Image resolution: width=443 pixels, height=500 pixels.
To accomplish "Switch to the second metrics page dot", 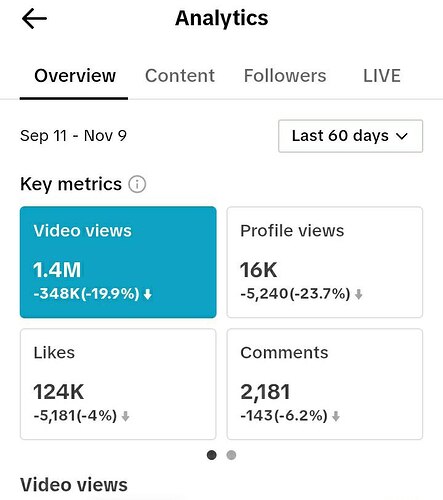I will 231,455.
